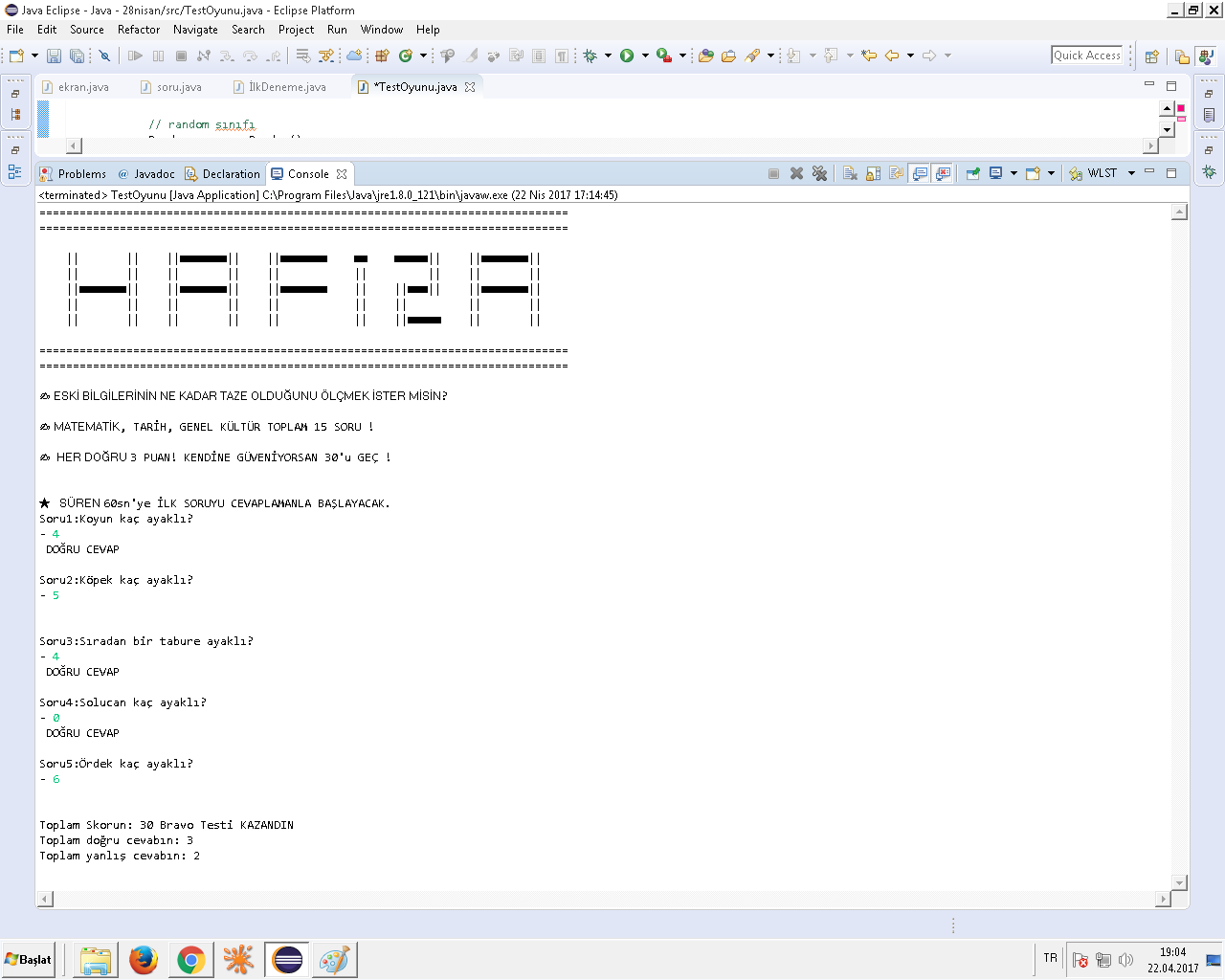The width and height of the screenshot is (1225, 980).
Task: Click the New Java Class icon
Action: click(x=405, y=56)
